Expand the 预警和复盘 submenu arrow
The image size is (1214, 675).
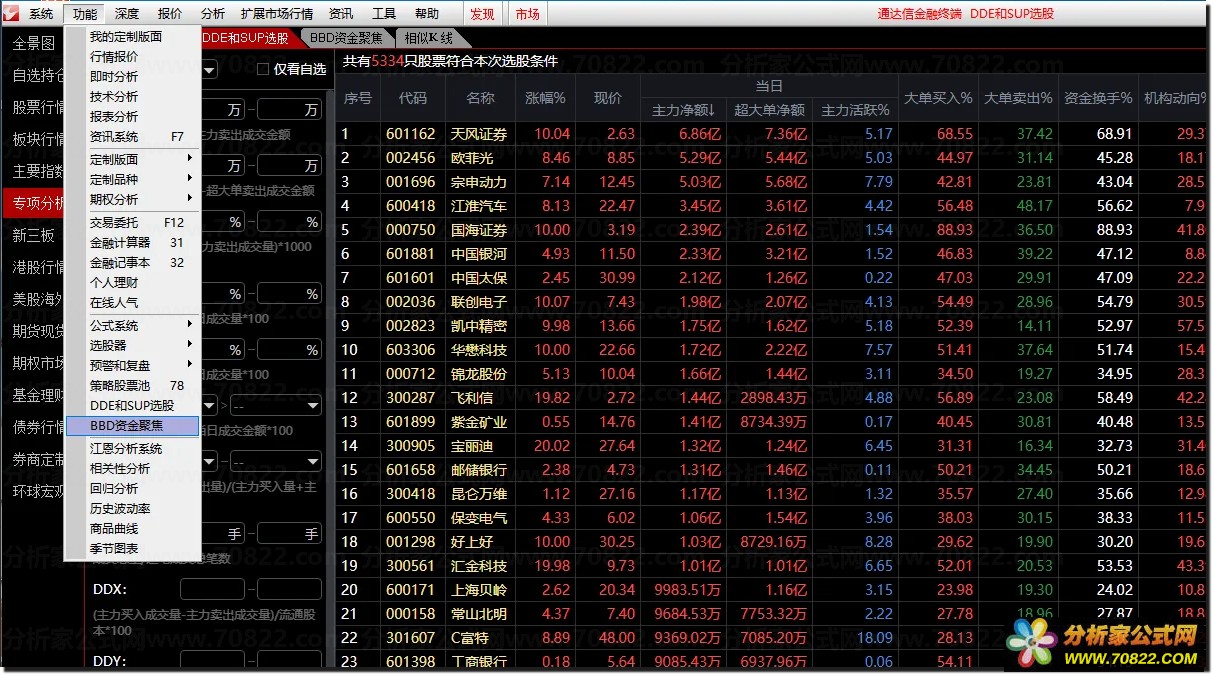189,365
